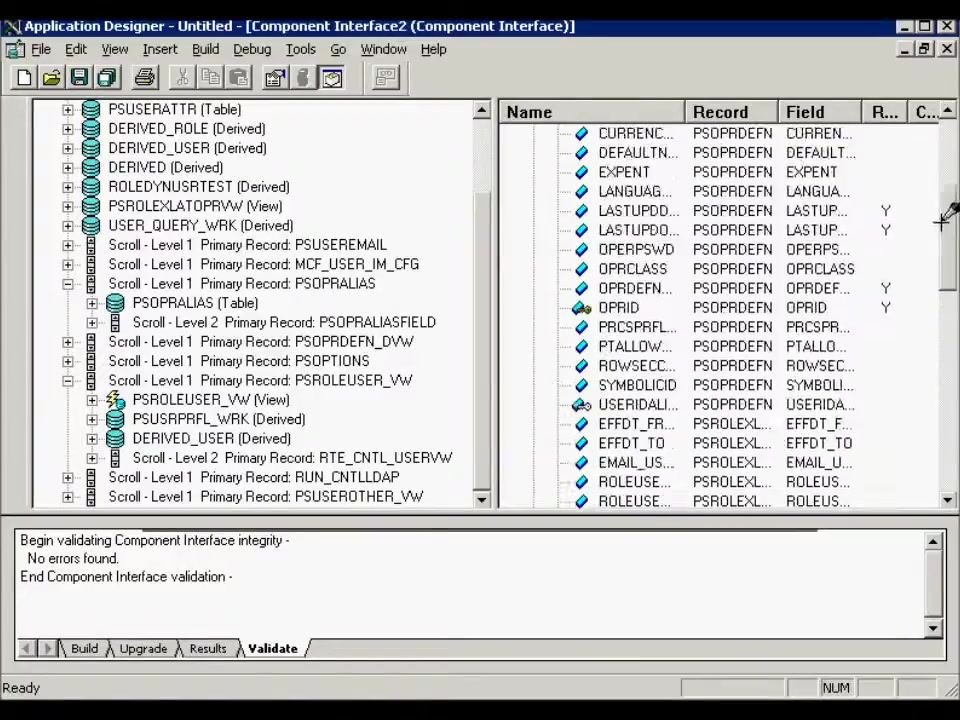Click the PSROLEUSER_VW view lightning icon
The image size is (960, 720).
[115, 400]
